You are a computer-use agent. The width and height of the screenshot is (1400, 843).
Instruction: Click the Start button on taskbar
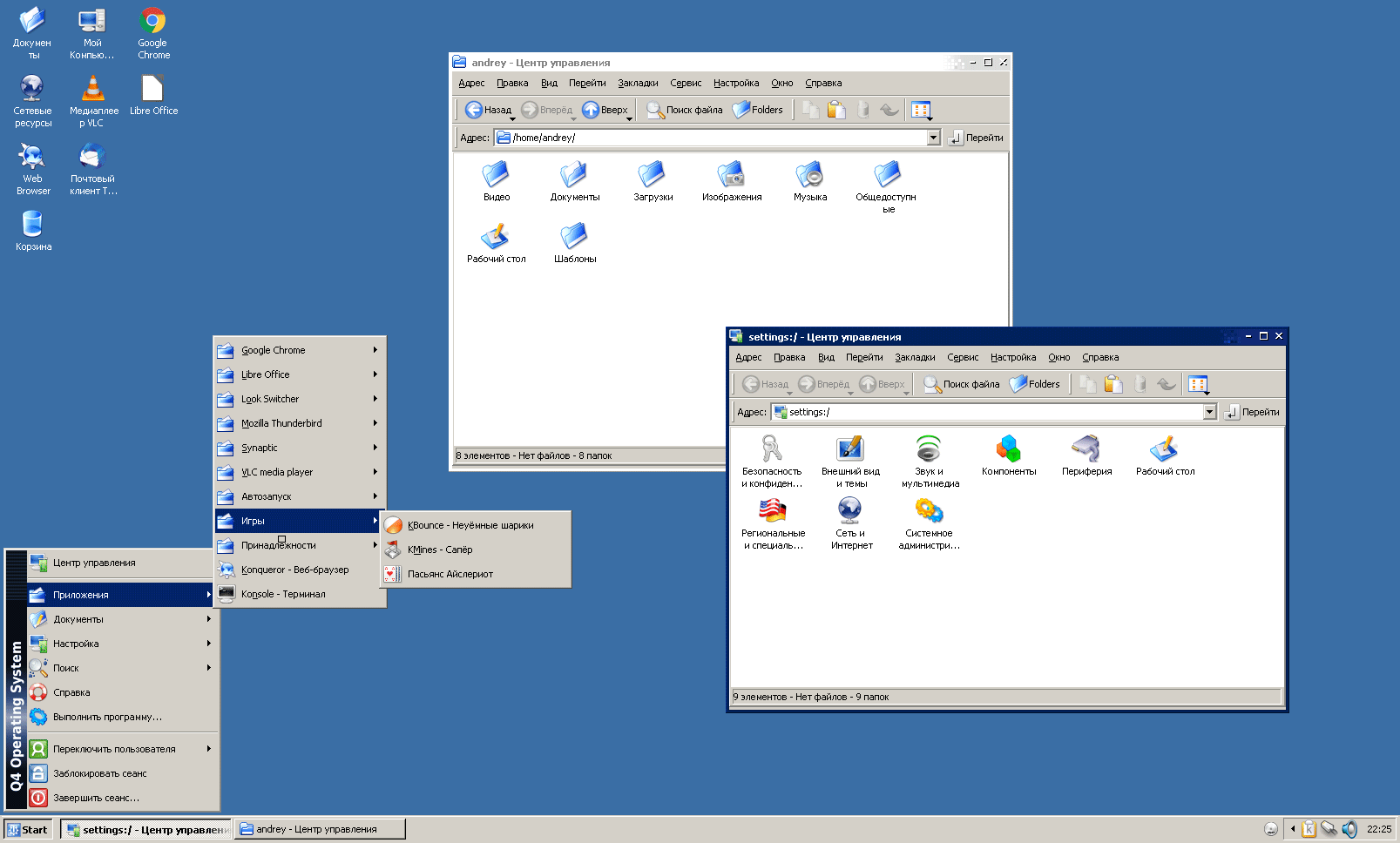(28, 829)
